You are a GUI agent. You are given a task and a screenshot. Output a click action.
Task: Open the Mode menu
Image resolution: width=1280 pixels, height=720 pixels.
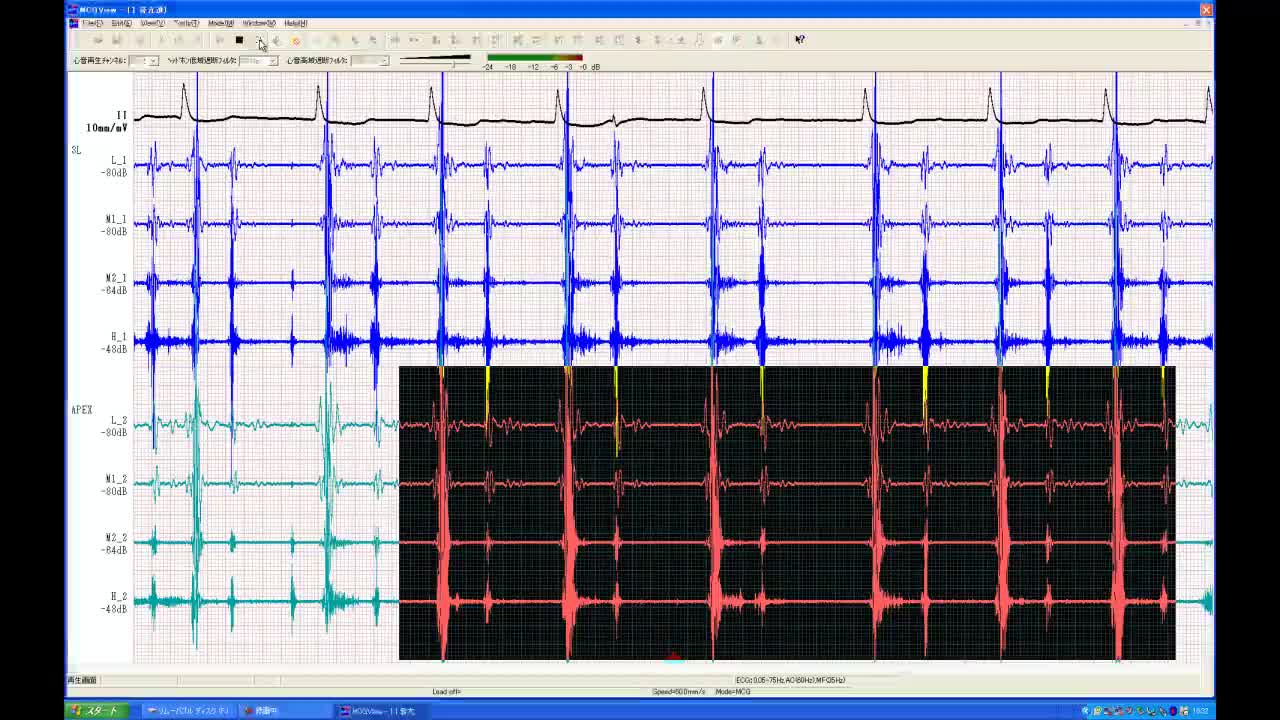(x=221, y=23)
